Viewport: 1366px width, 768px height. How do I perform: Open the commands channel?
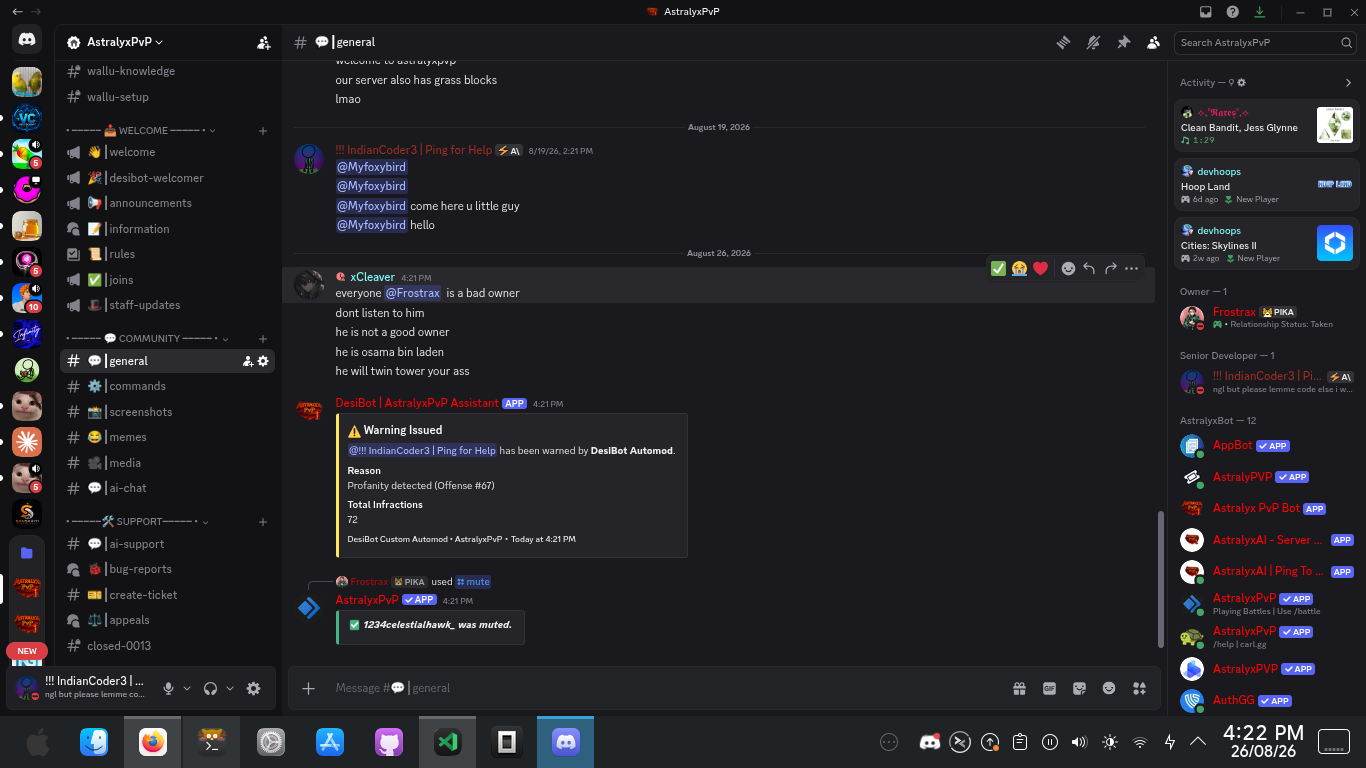[x=166, y=386]
